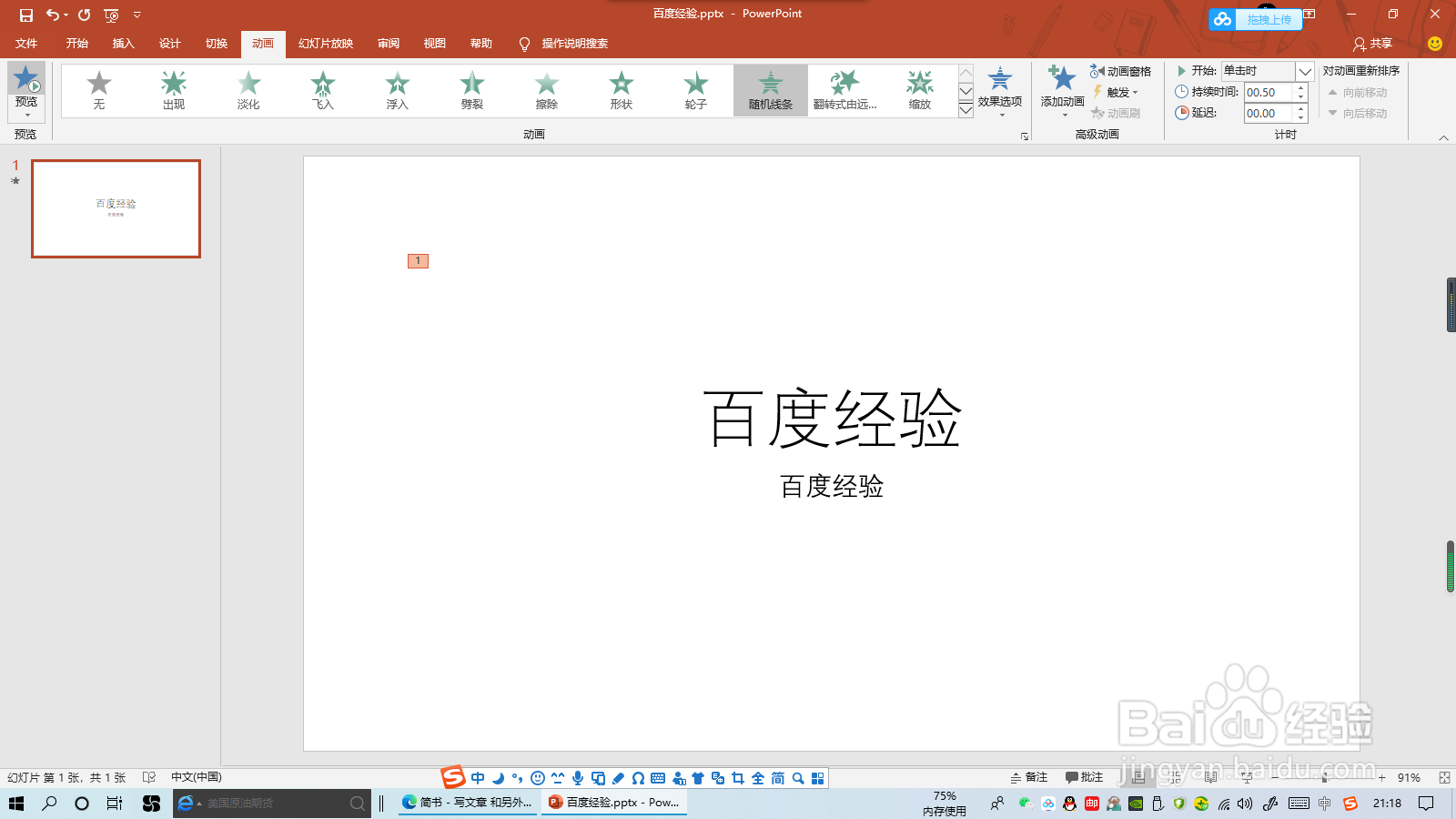Select slide 1 thumbnail in the slide panel

click(116, 208)
